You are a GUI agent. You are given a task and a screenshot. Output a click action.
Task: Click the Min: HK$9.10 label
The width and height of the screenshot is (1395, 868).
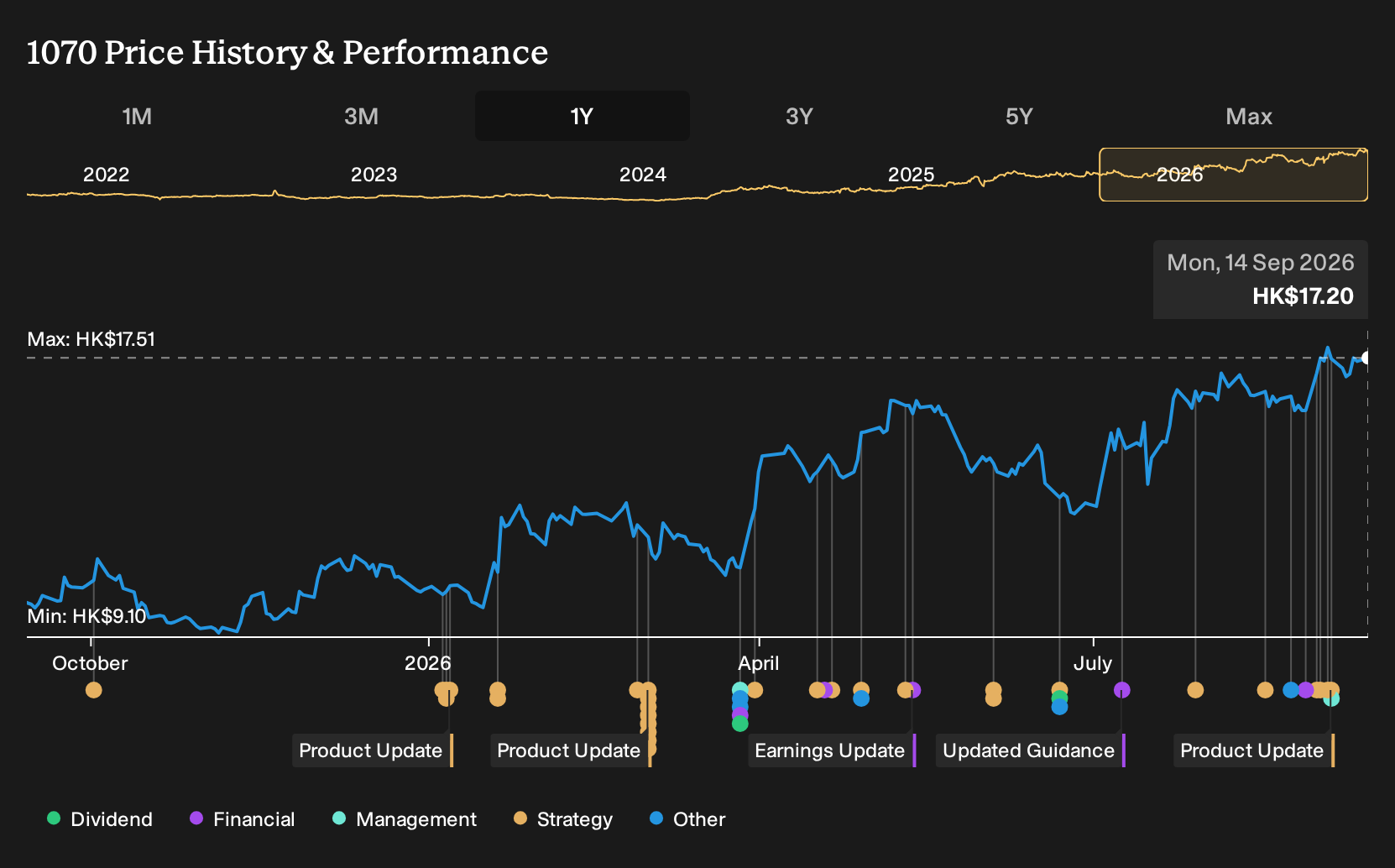pyautogui.click(x=86, y=616)
